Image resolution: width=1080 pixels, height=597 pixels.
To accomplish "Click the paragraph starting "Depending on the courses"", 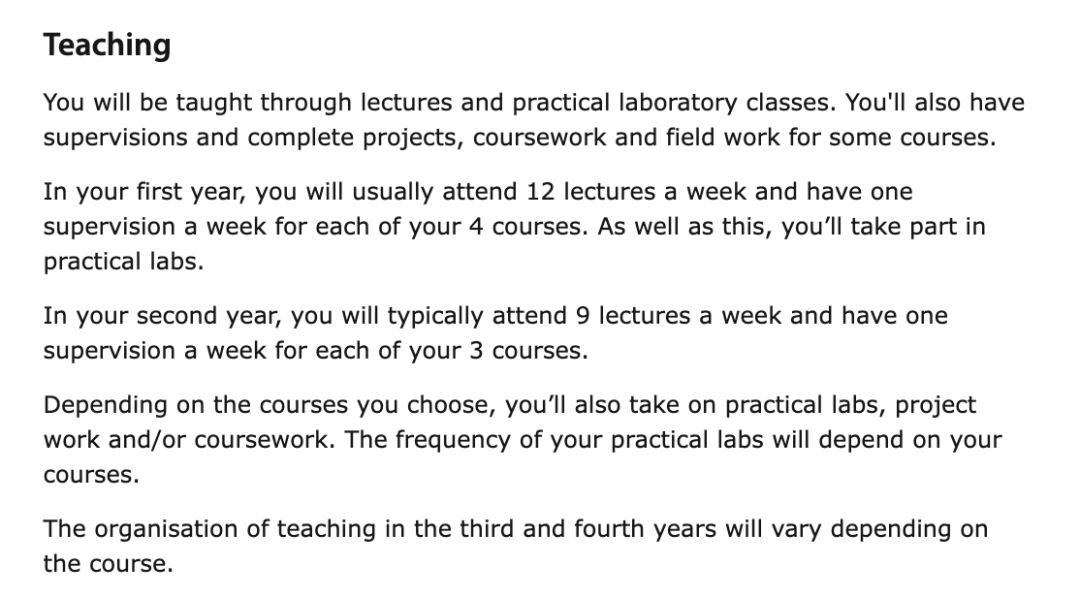I will tap(523, 439).
